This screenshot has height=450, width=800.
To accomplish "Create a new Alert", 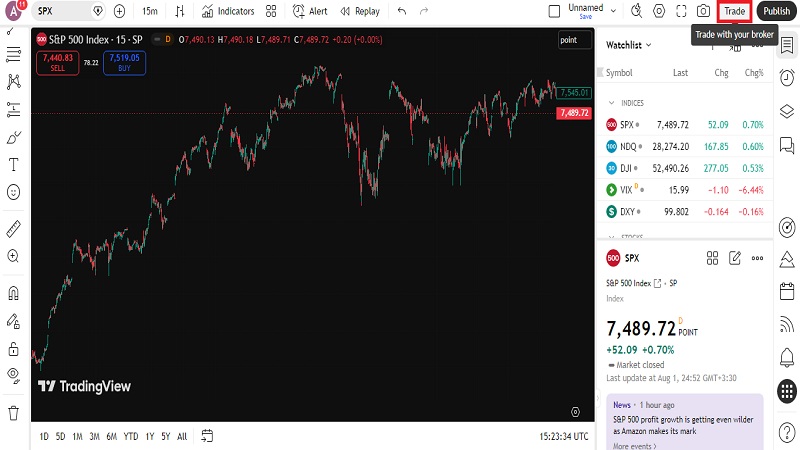I will (310, 11).
